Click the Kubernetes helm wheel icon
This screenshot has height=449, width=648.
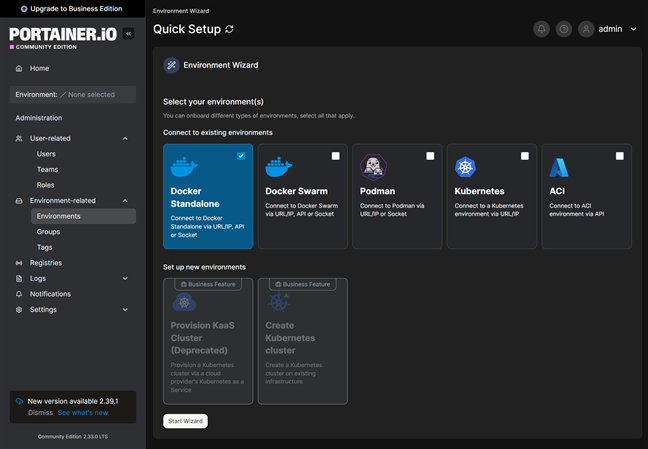[465, 167]
